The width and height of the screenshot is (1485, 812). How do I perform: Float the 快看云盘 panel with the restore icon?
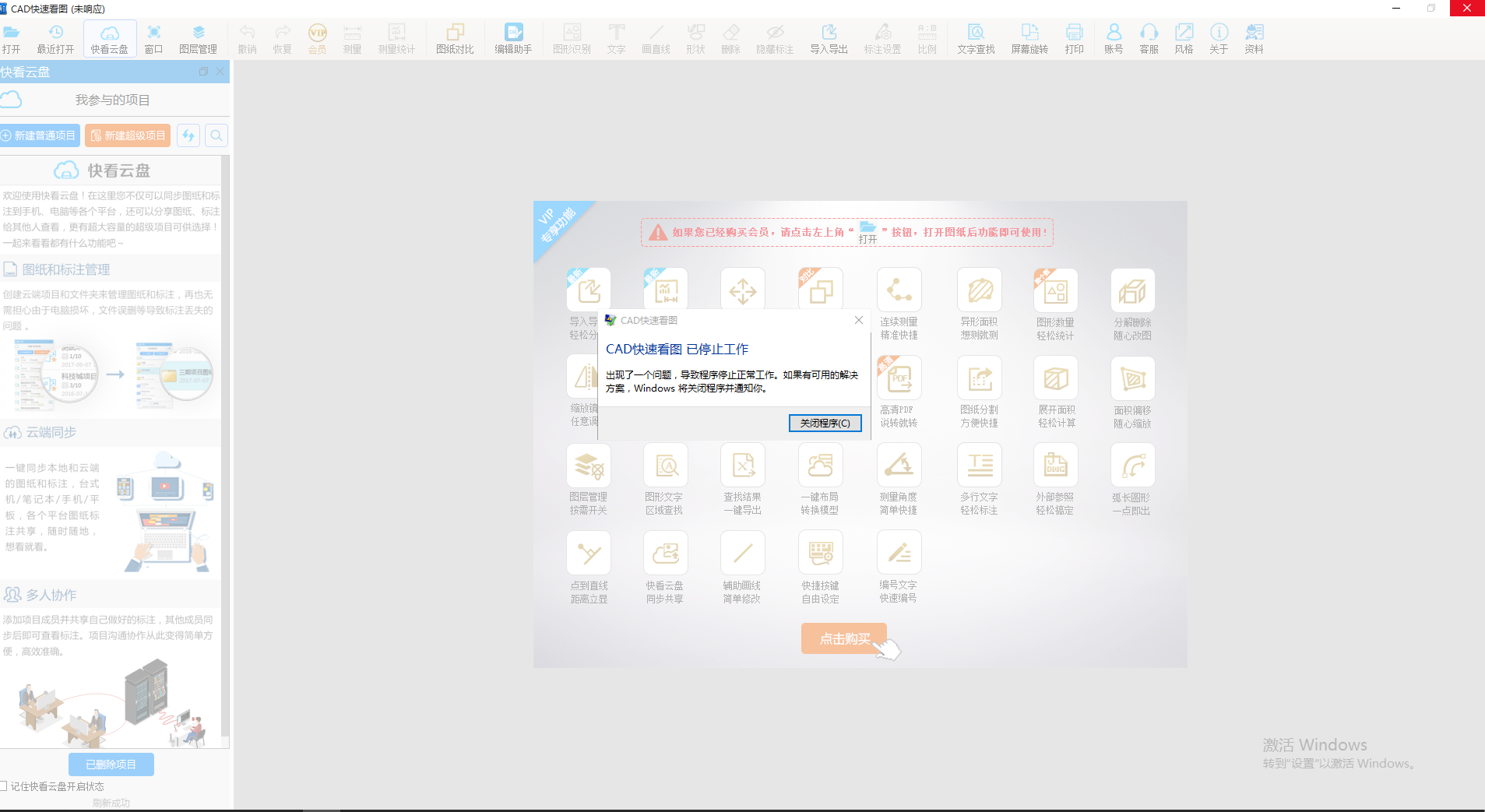click(203, 72)
